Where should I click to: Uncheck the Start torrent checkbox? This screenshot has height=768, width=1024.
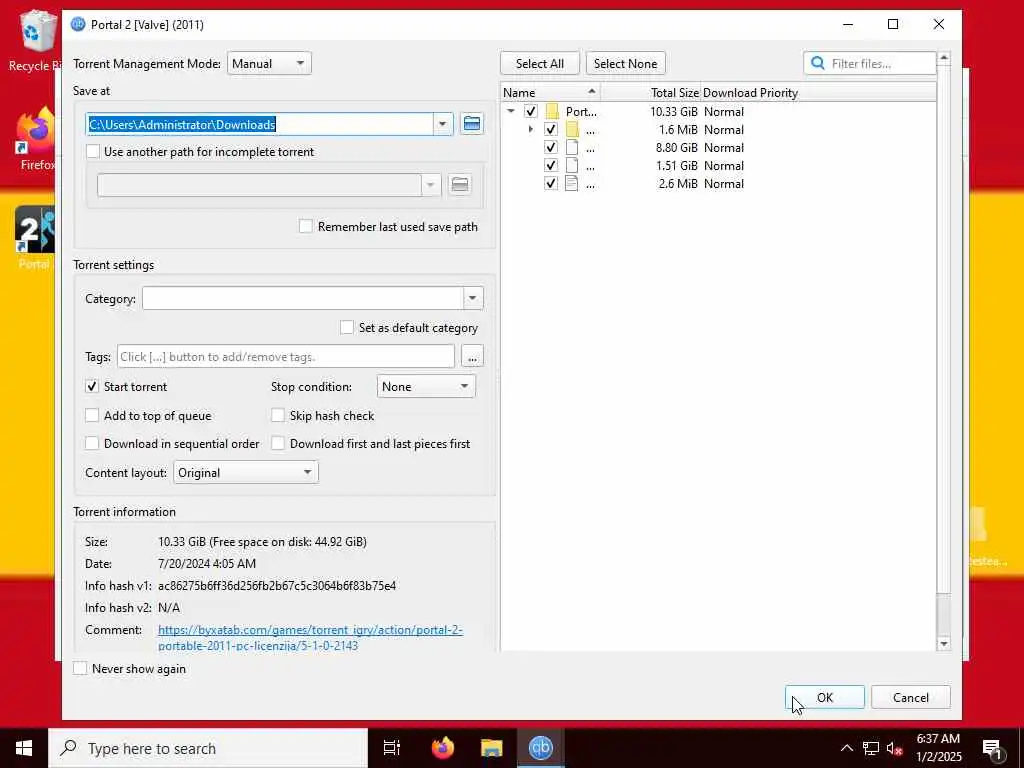click(x=92, y=386)
